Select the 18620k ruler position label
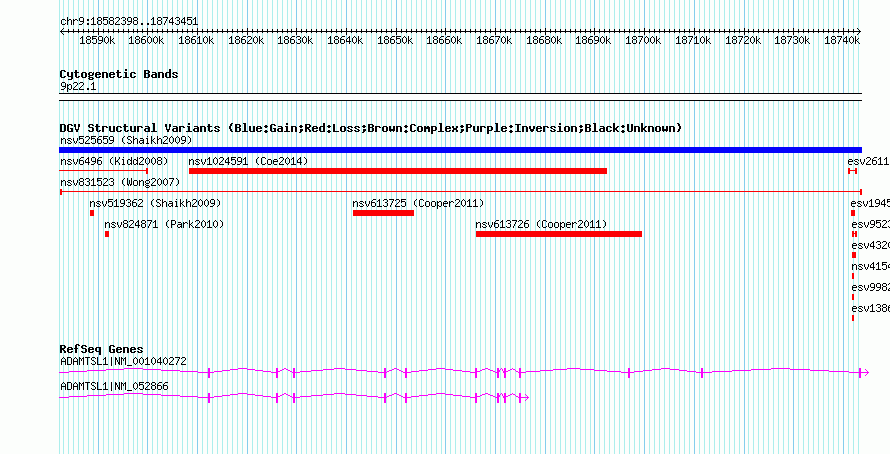The image size is (890, 454). coord(246,41)
